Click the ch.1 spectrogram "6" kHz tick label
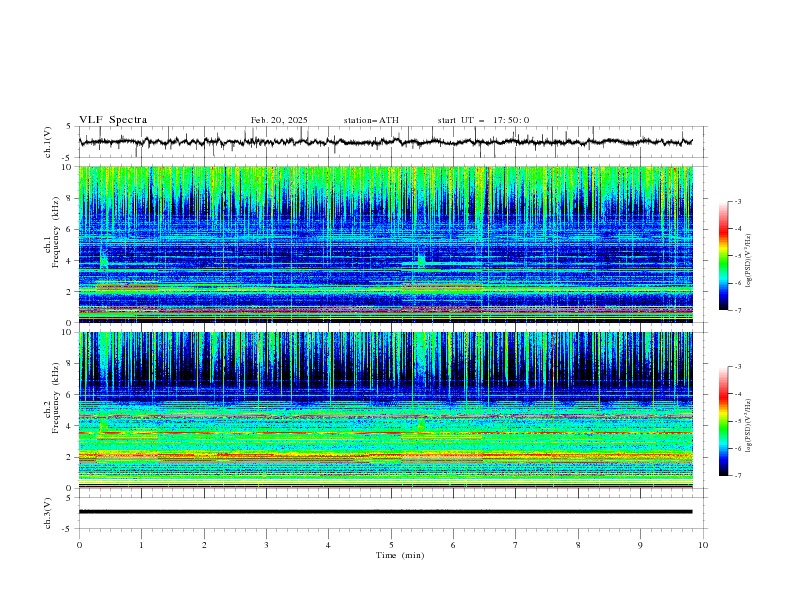This screenshot has height=612, width=792. tap(70, 230)
